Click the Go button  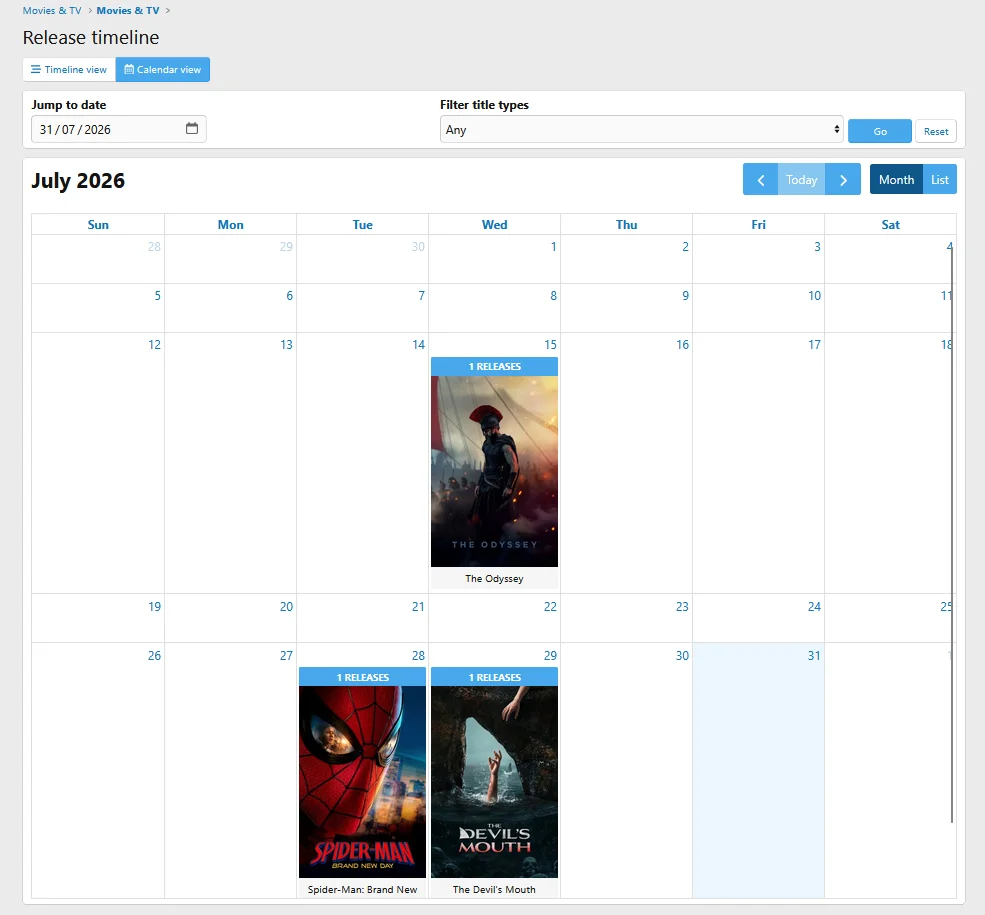(879, 131)
